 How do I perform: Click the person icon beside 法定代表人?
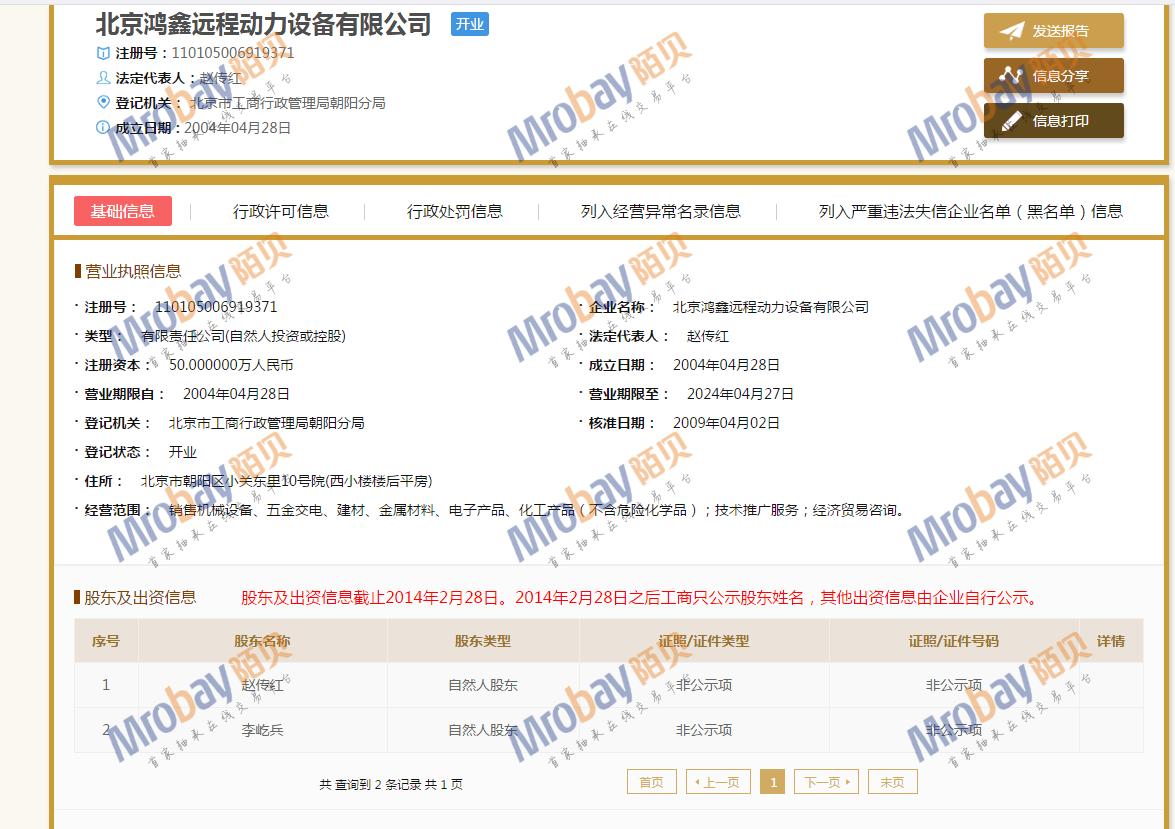coord(103,78)
